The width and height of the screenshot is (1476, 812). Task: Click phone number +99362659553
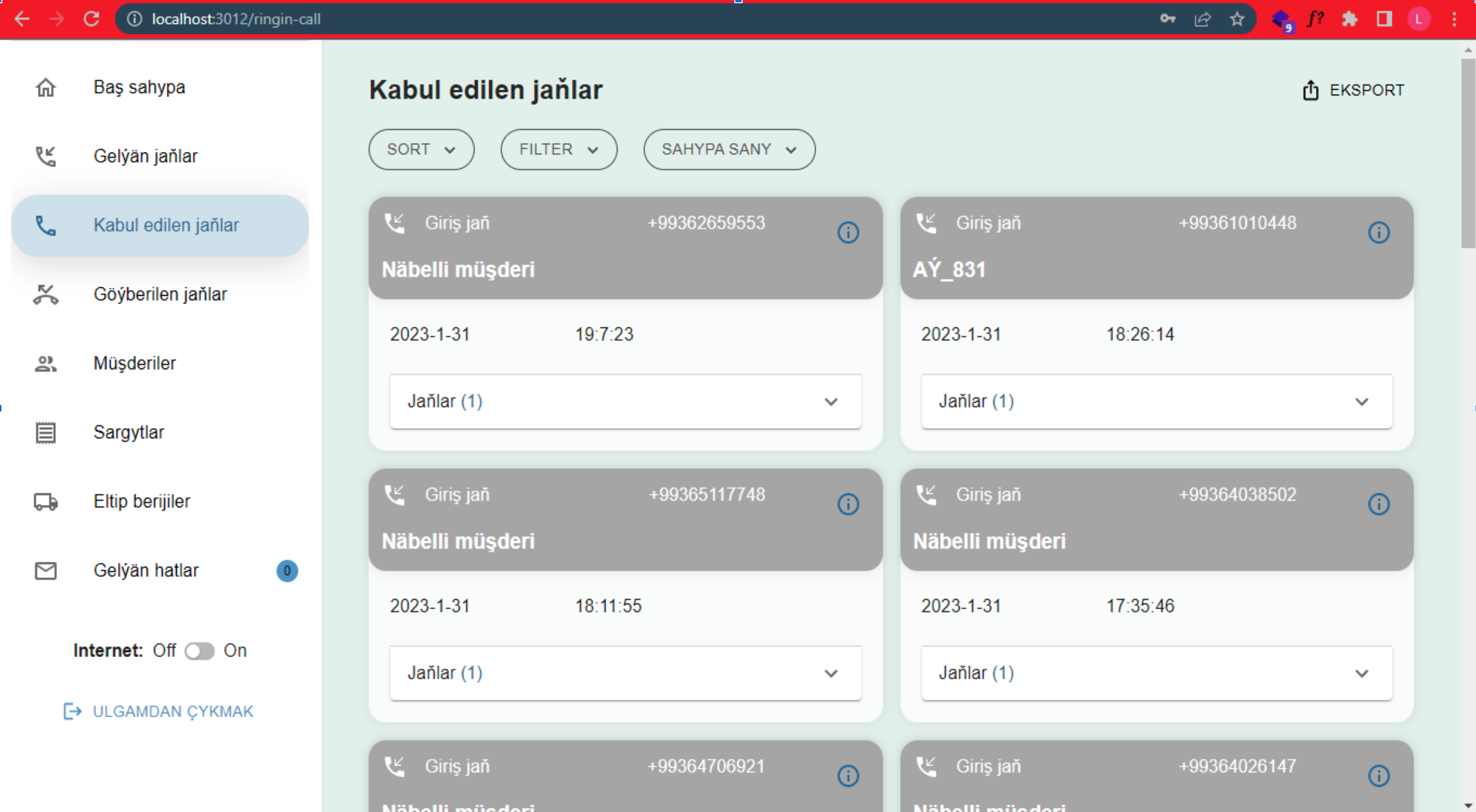(x=706, y=223)
